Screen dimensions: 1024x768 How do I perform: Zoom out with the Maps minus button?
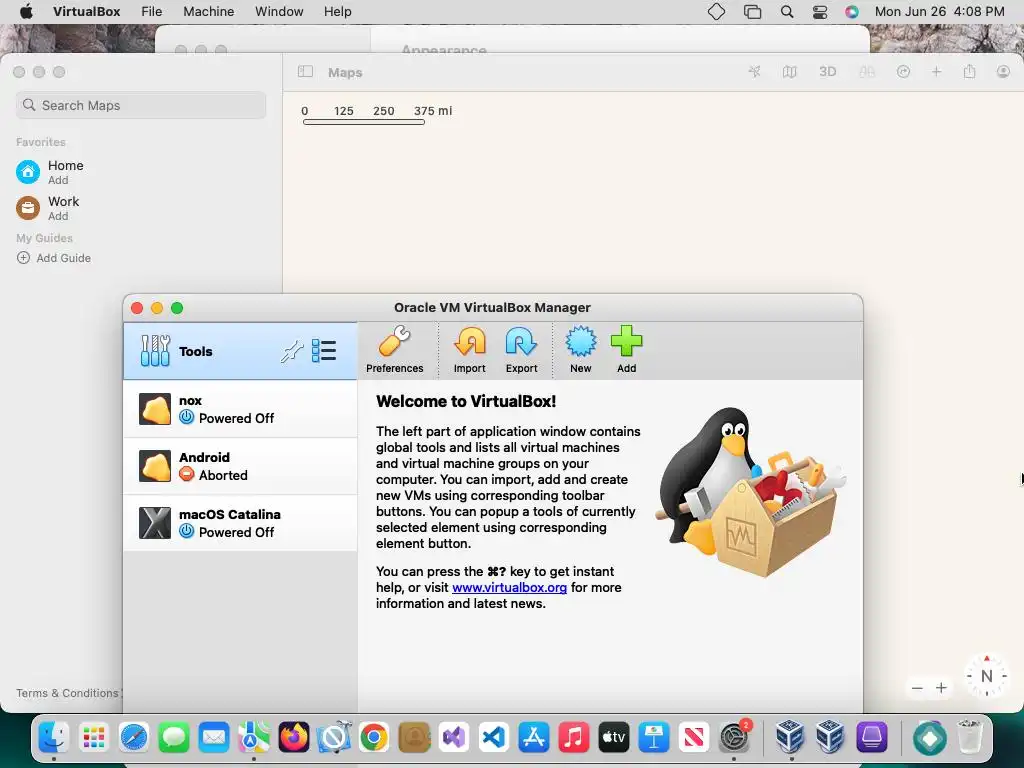pyautogui.click(x=917, y=688)
